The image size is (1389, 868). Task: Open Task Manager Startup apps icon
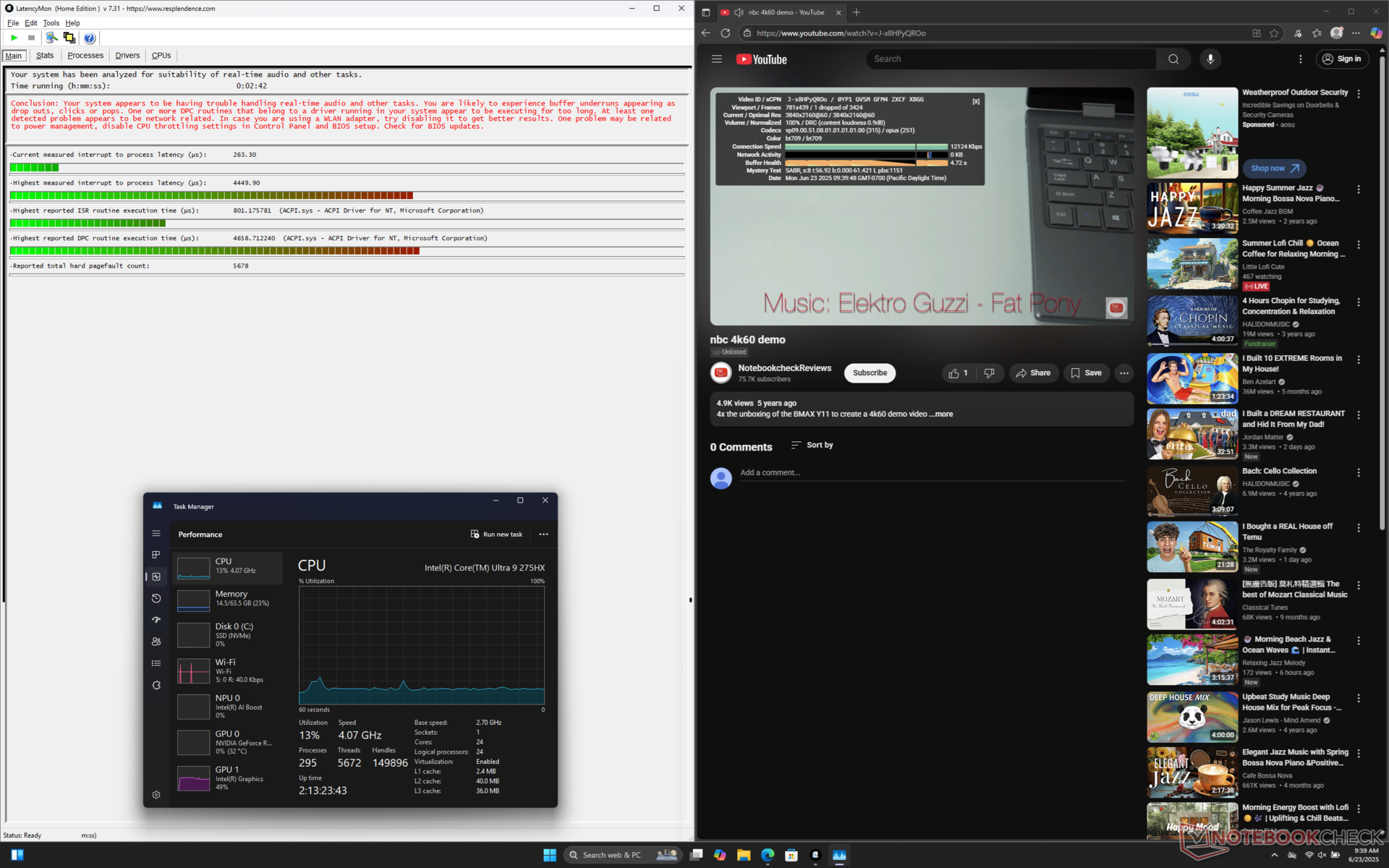[156, 620]
